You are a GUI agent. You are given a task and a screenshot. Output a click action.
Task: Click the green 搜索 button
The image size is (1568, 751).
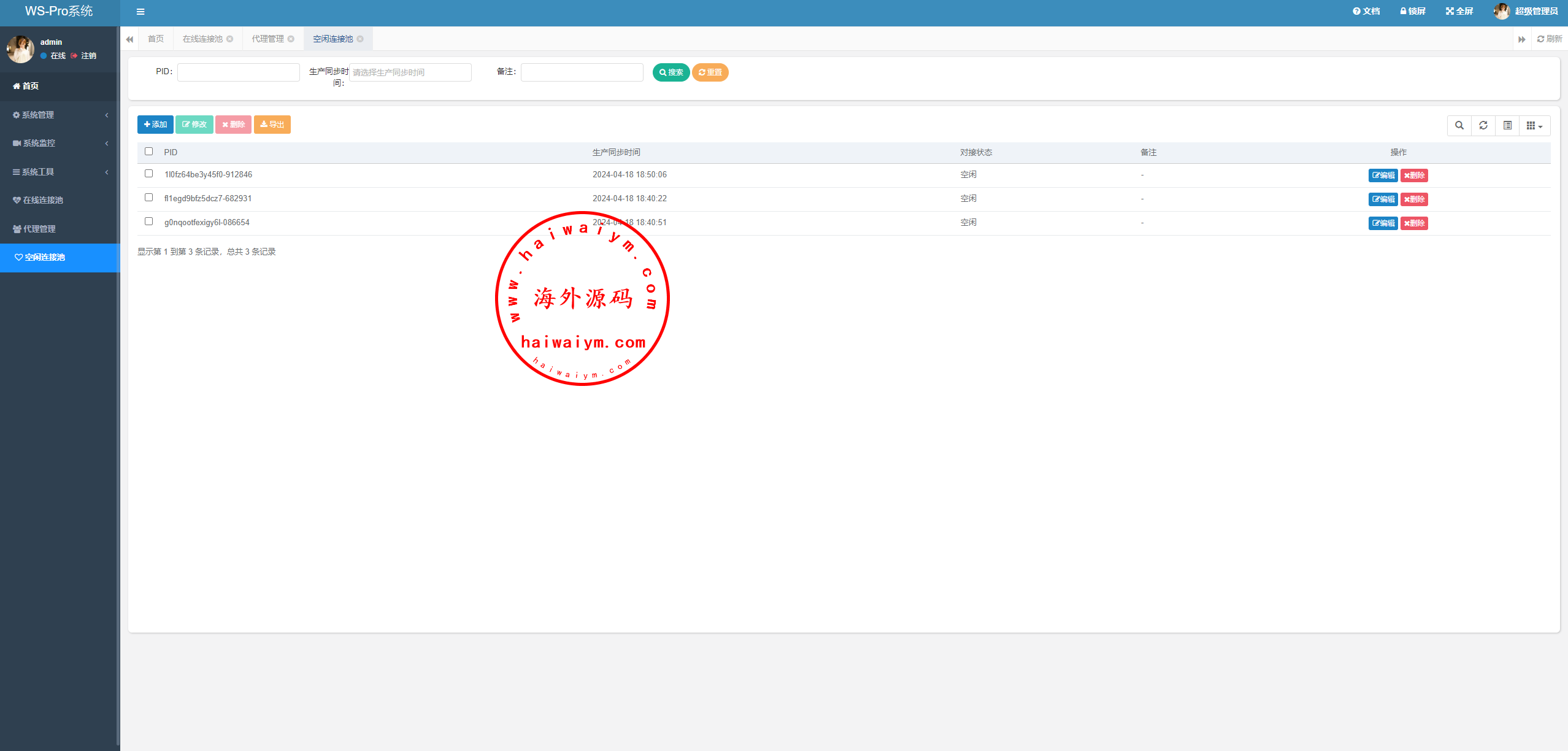tap(671, 72)
